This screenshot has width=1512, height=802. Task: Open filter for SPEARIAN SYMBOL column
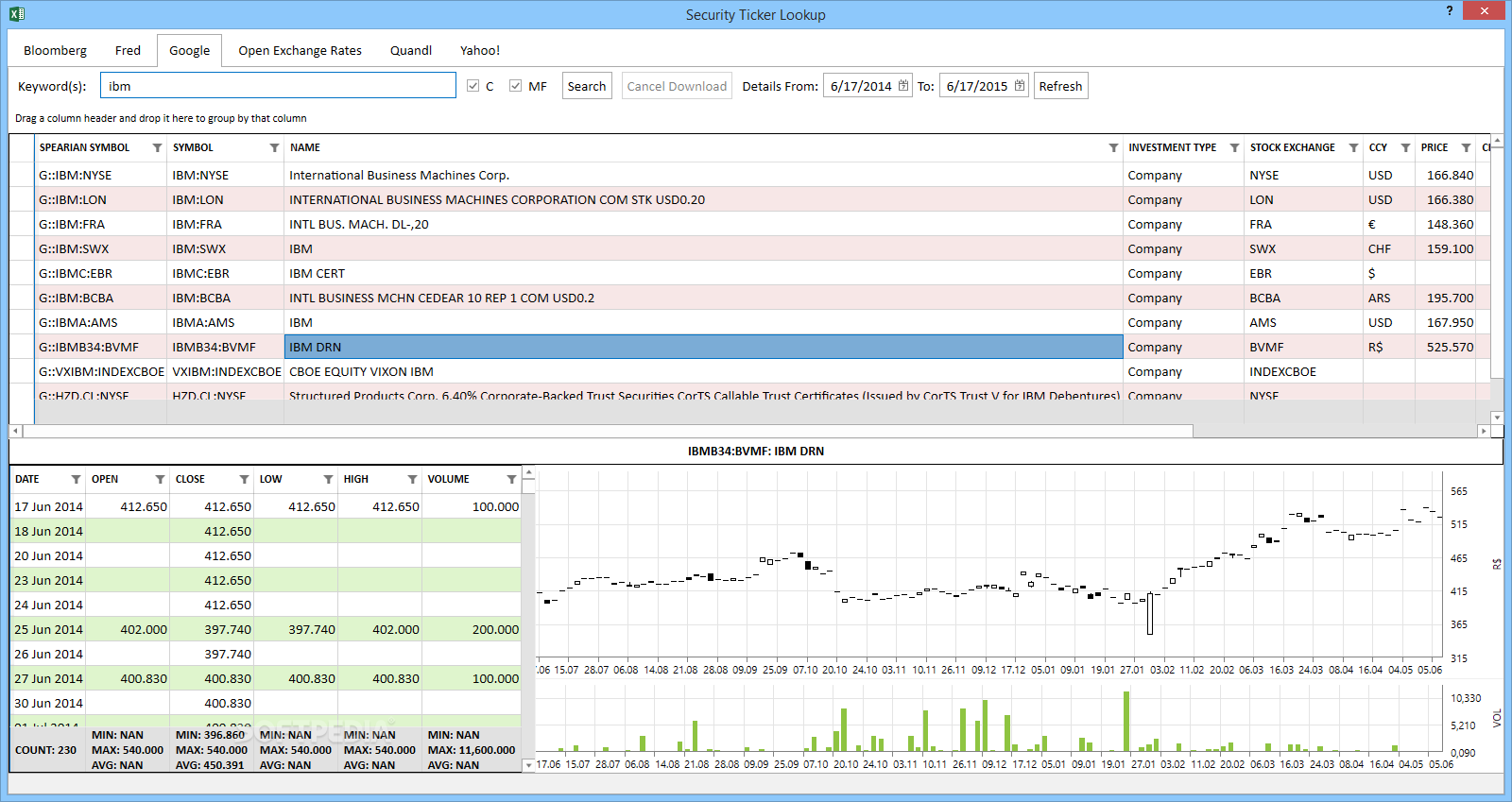click(x=157, y=148)
